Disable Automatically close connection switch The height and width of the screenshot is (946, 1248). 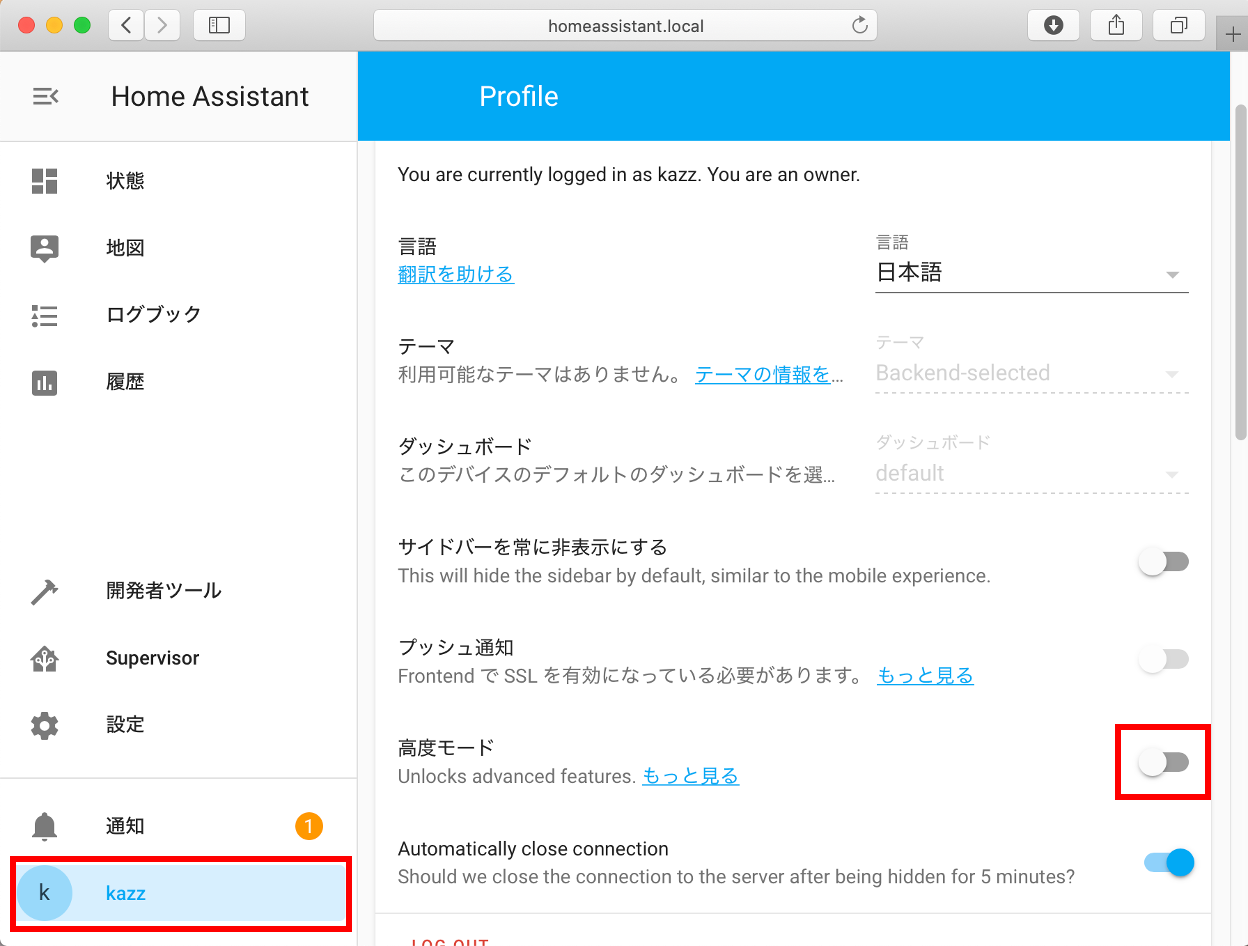pyautogui.click(x=1168, y=862)
